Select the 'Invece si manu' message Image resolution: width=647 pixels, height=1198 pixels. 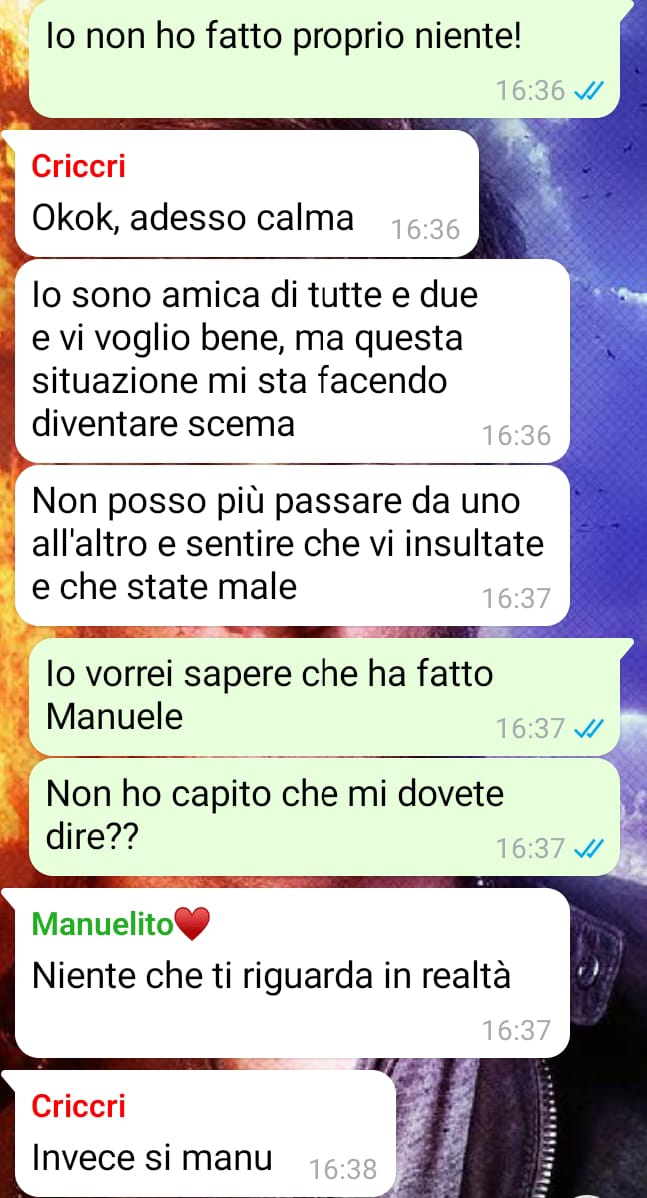point(205,1133)
